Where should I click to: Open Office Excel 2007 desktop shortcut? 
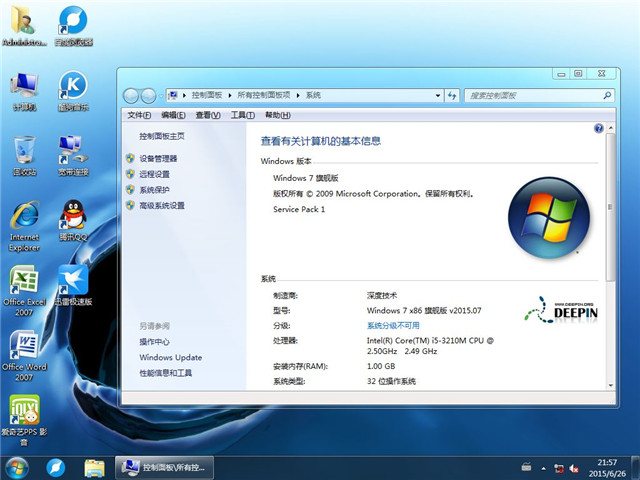coord(24,291)
